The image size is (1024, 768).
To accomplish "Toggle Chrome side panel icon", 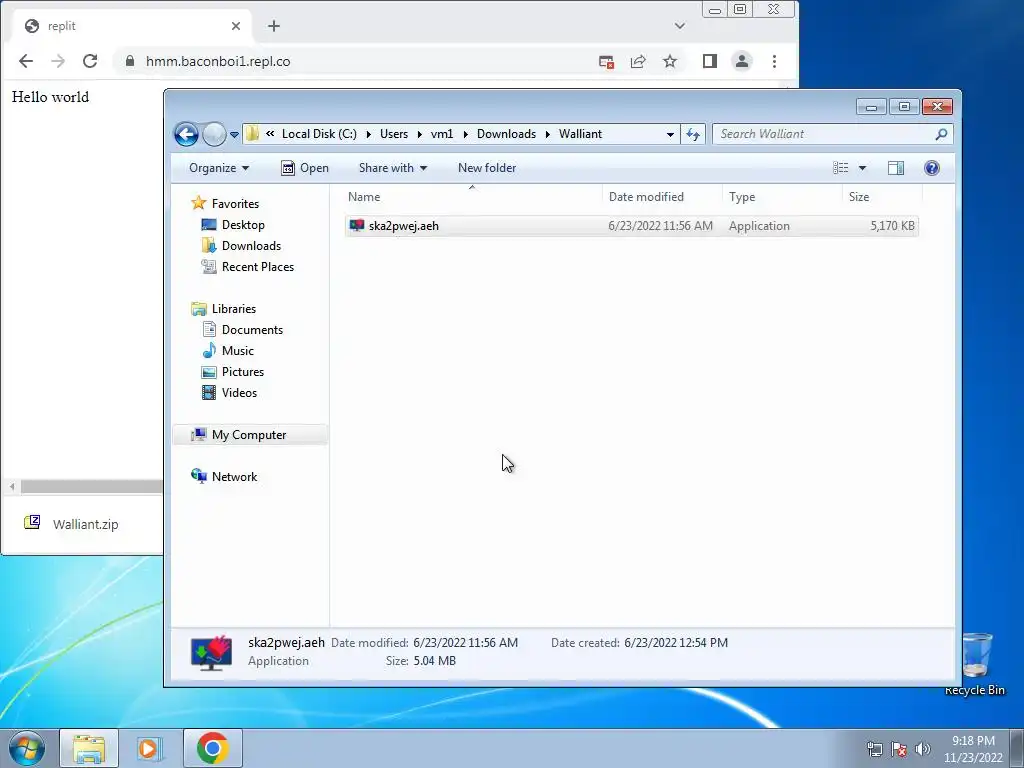I will 710,61.
